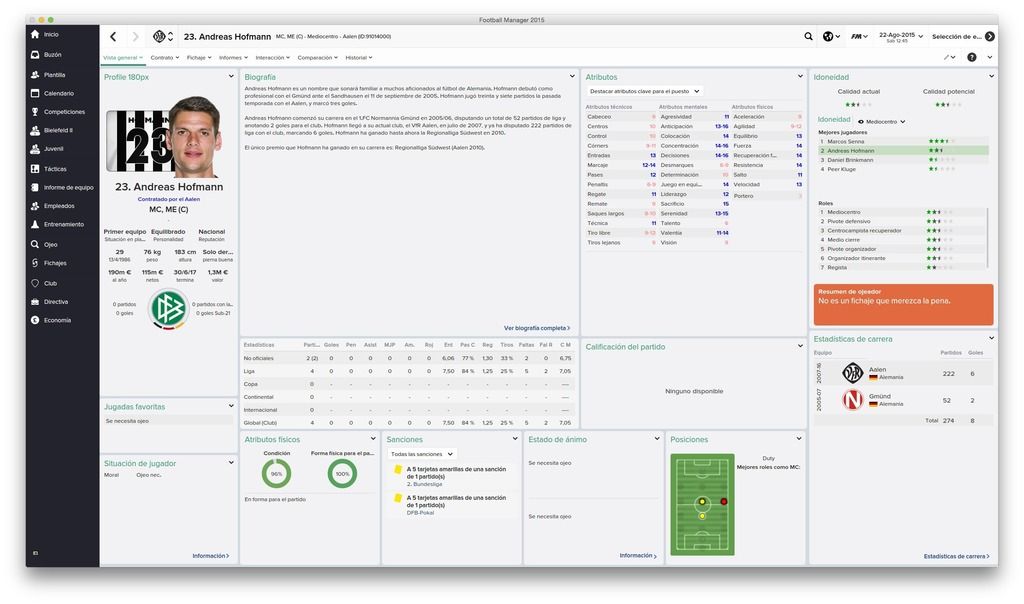Open the Calendario calendar icon
Viewport: 1024px width, 604px height.
(x=35, y=93)
